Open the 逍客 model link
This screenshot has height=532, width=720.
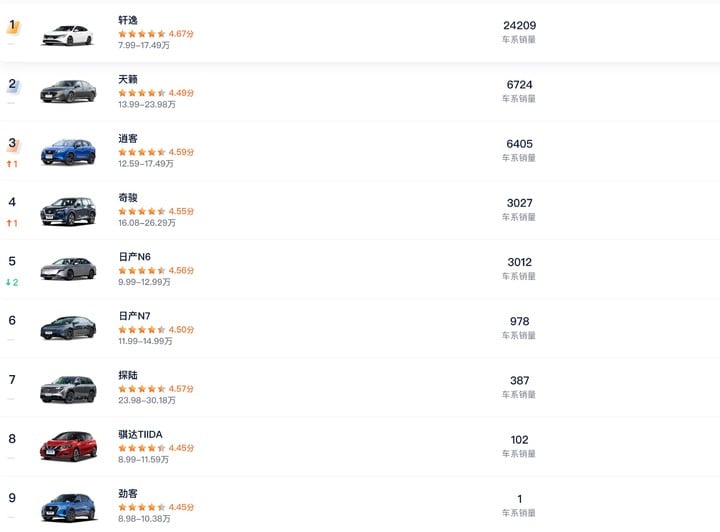128,138
